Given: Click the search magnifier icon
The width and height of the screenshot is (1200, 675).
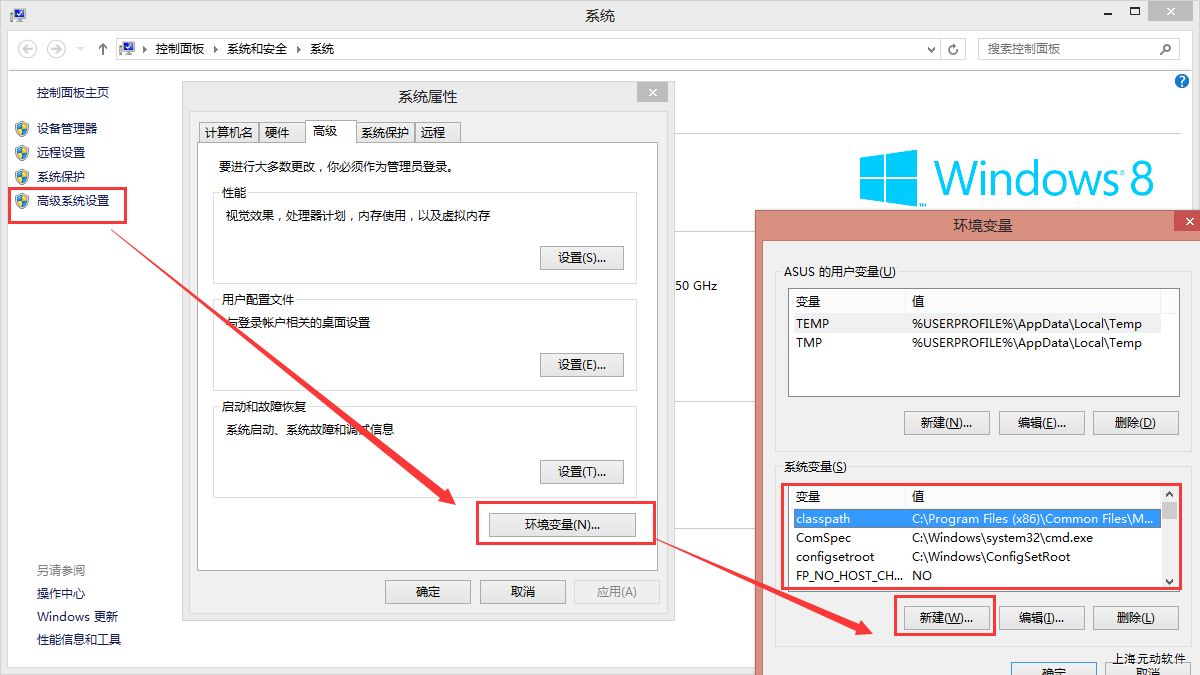Looking at the screenshot, I should 1165,48.
